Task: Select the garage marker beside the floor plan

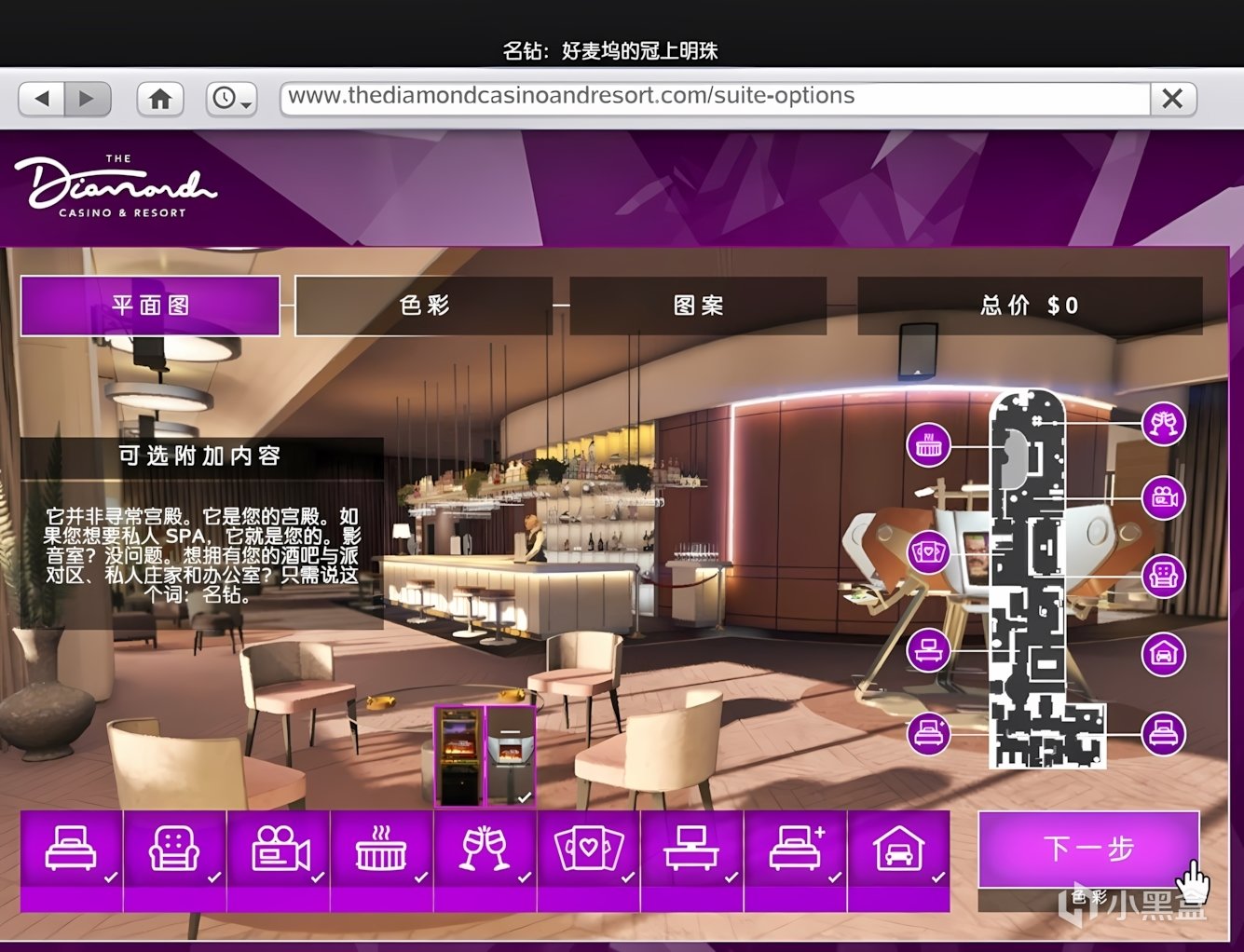Action: pos(1164,653)
